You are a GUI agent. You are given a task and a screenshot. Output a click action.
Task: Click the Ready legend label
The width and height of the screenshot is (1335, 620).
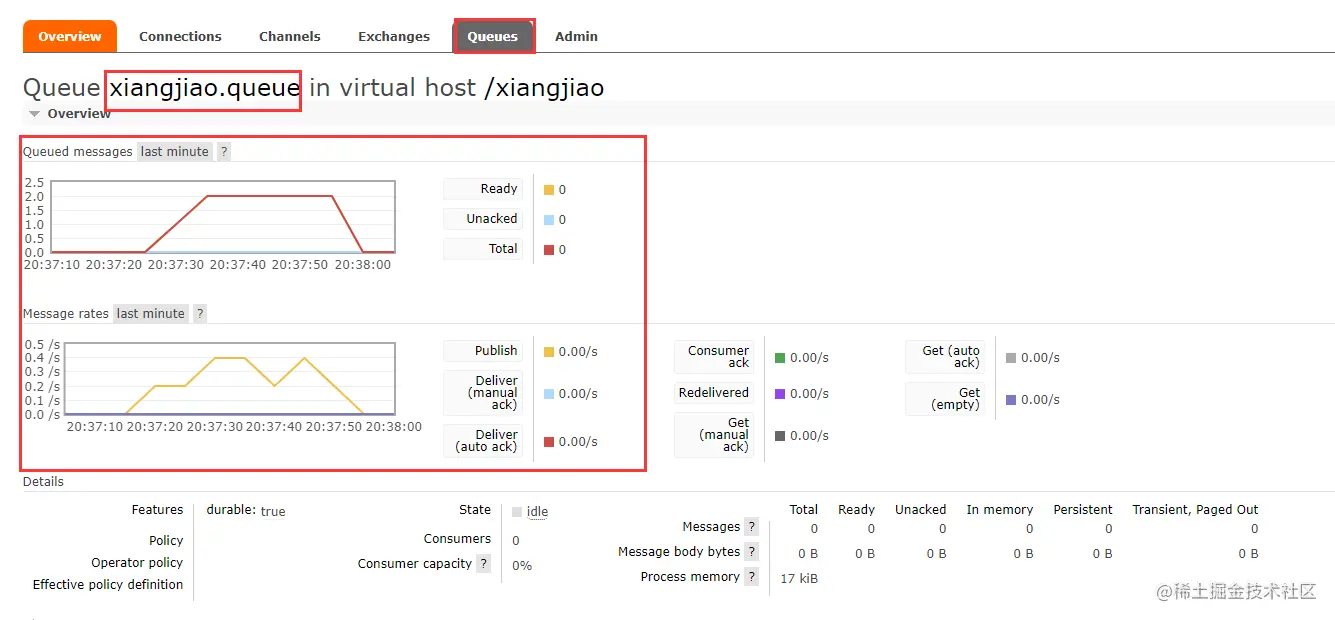click(483, 189)
